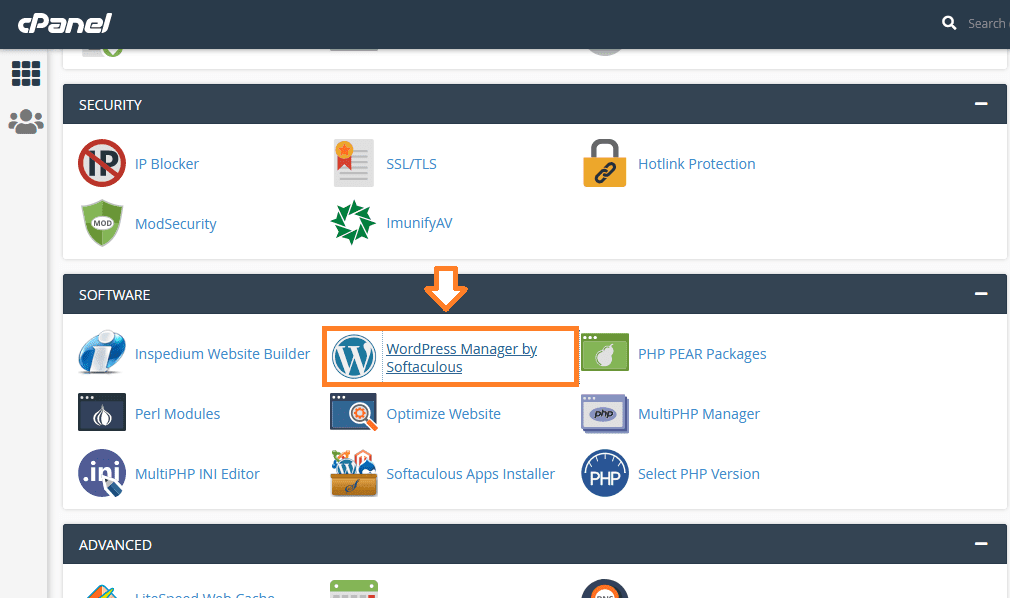Click the Select PHP Version gauge icon
Image resolution: width=1010 pixels, height=598 pixels.
[604, 473]
